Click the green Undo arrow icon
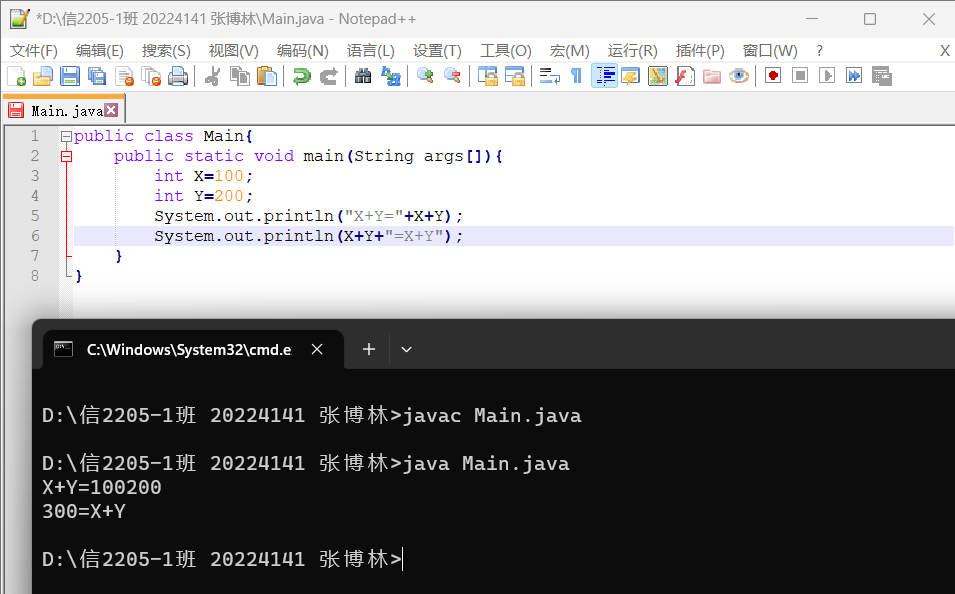 pos(301,76)
